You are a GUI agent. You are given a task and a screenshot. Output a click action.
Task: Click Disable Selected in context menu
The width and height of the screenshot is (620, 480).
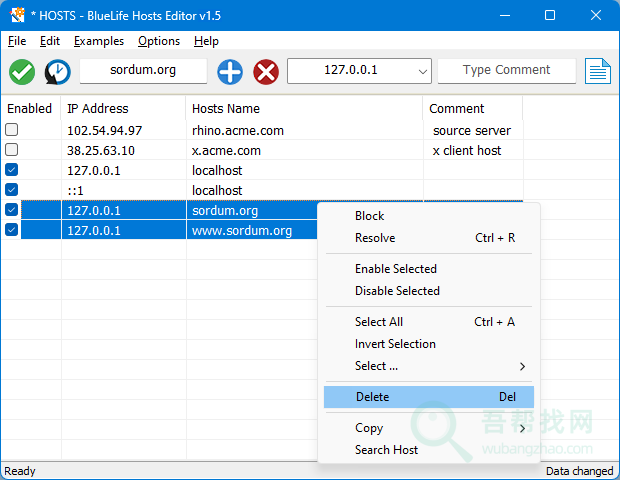pyautogui.click(x=397, y=291)
